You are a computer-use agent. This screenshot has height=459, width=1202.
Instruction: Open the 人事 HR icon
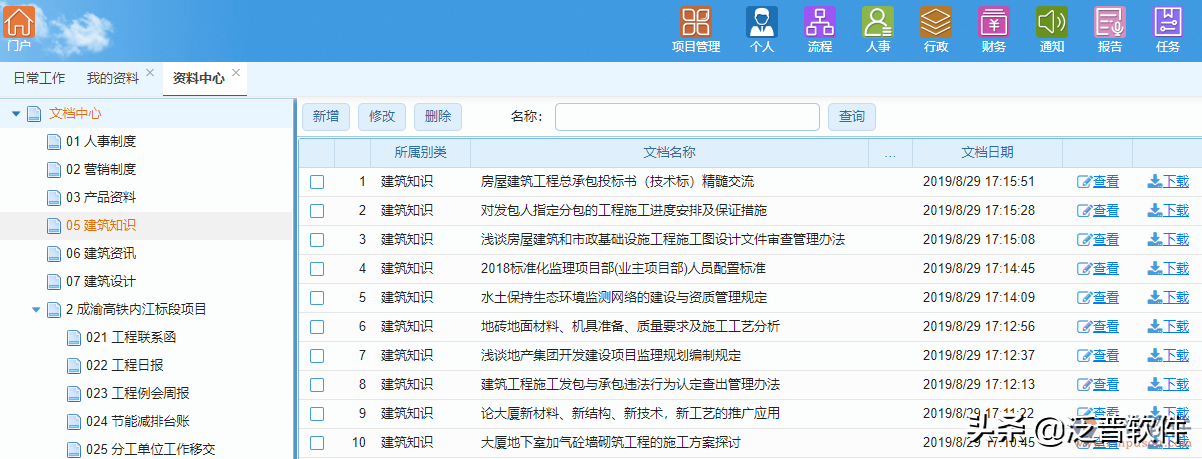(878, 21)
